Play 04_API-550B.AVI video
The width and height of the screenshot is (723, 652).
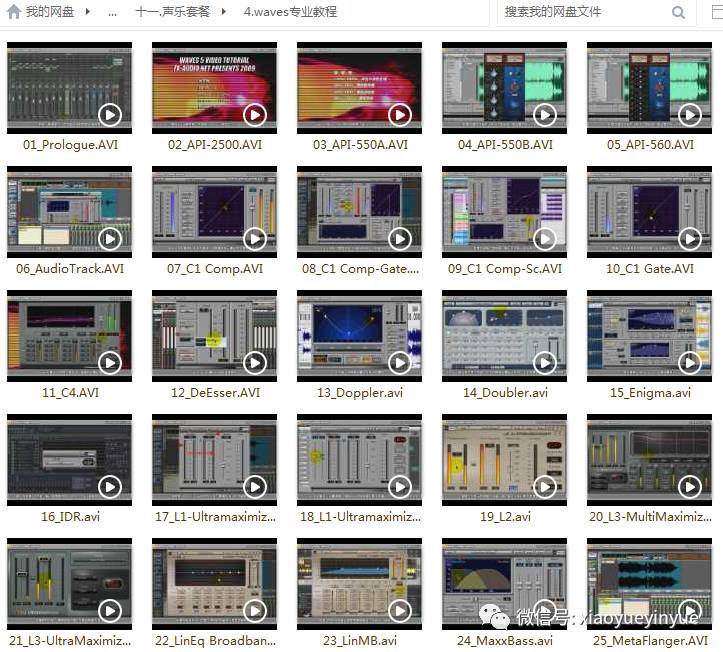pyautogui.click(x=545, y=115)
